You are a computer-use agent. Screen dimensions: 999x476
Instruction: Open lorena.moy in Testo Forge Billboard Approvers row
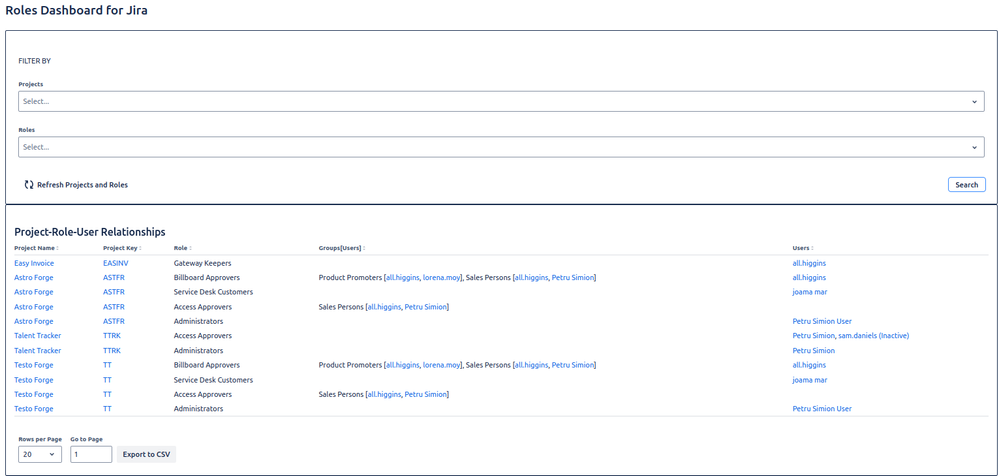click(x=442, y=365)
